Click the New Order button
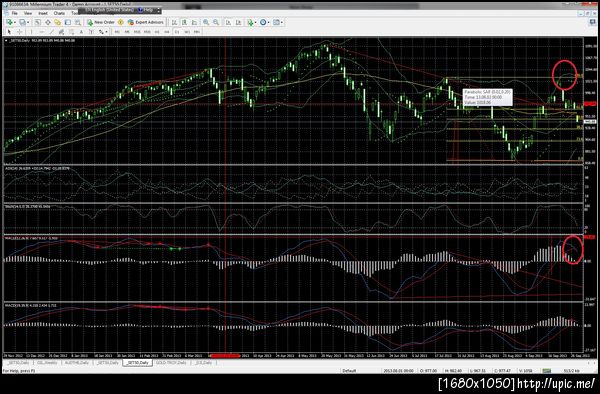 [101, 22]
